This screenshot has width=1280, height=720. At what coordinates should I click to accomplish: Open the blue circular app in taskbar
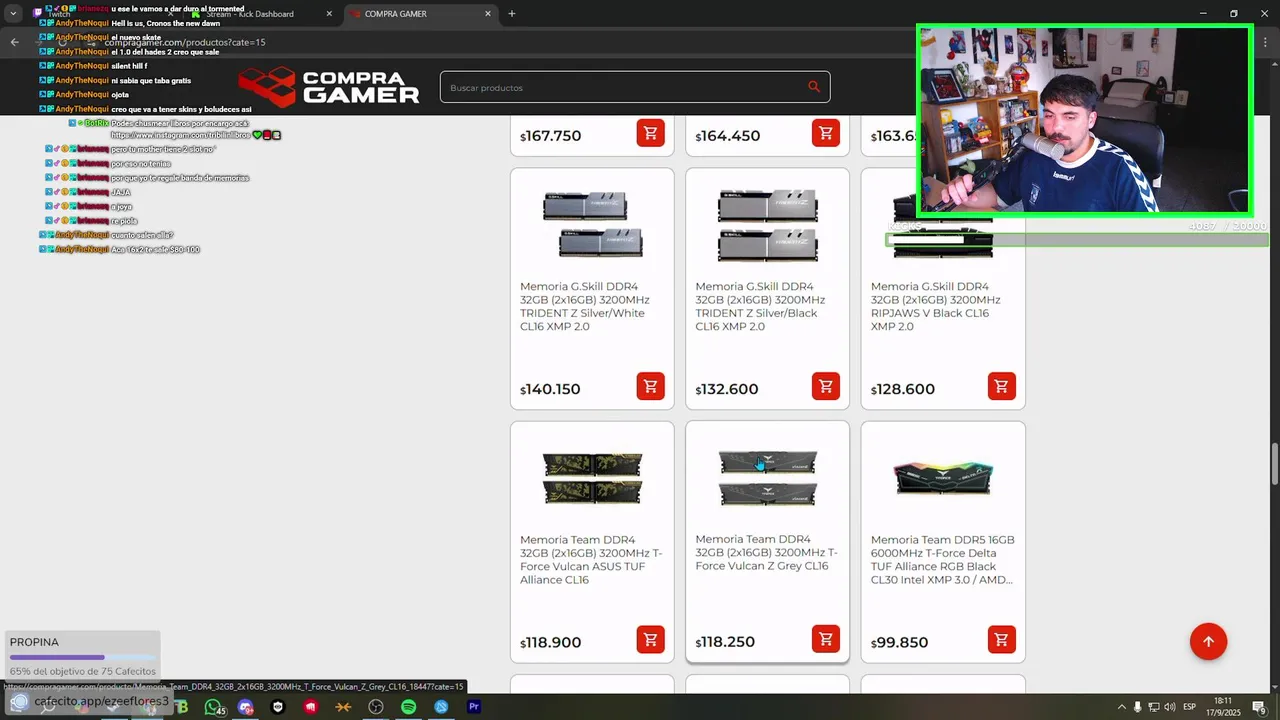pos(441,707)
